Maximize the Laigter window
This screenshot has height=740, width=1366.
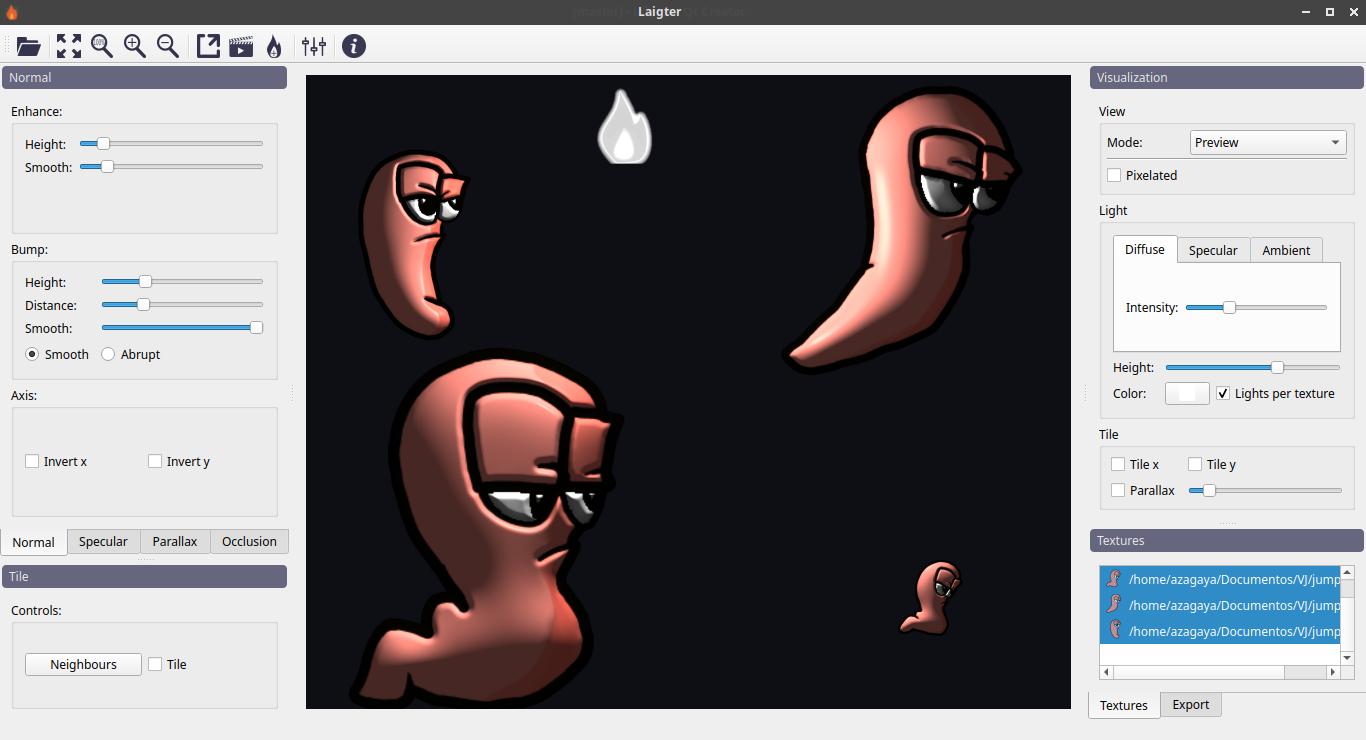pyautogui.click(x=1330, y=12)
